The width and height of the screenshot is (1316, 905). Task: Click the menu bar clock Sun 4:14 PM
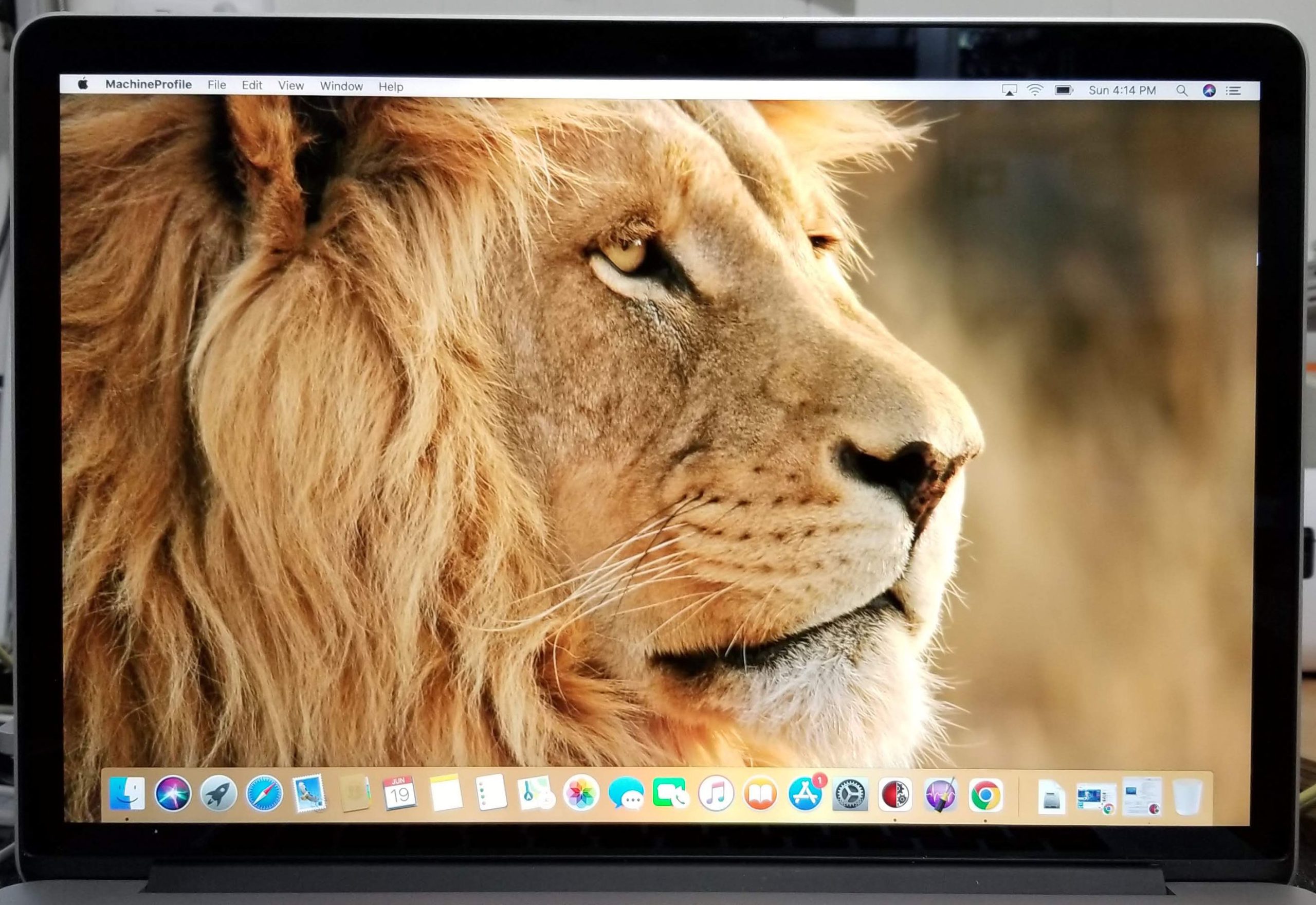point(1122,90)
